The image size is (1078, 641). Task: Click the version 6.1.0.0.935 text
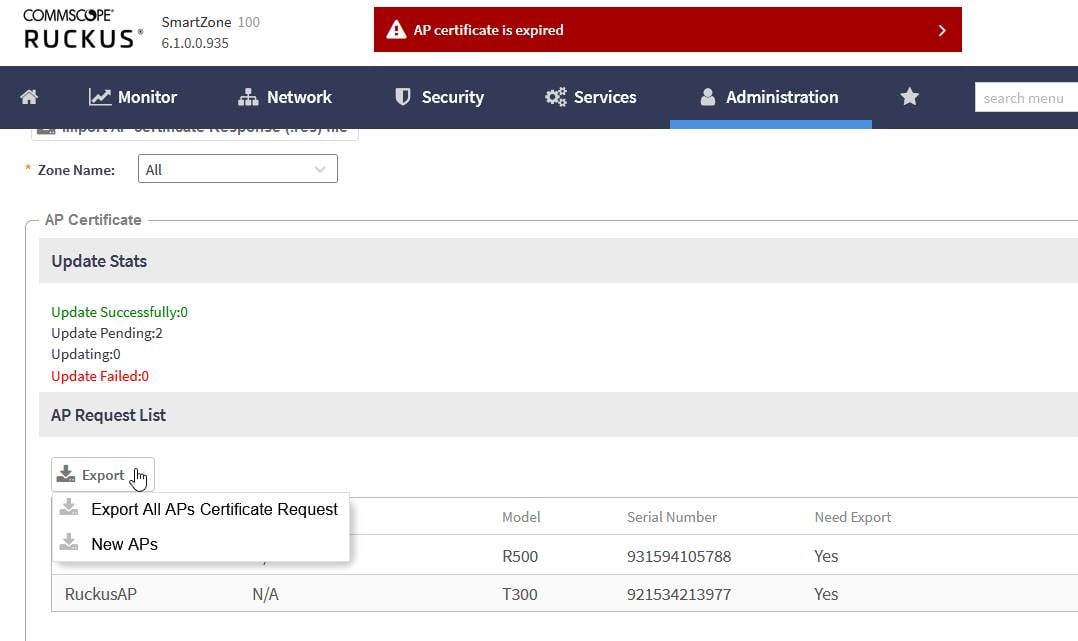195,43
